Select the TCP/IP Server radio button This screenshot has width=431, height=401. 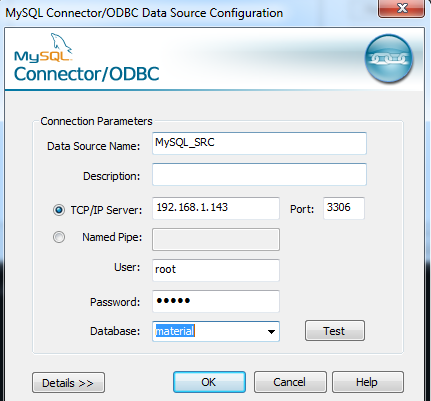(59, 210)
